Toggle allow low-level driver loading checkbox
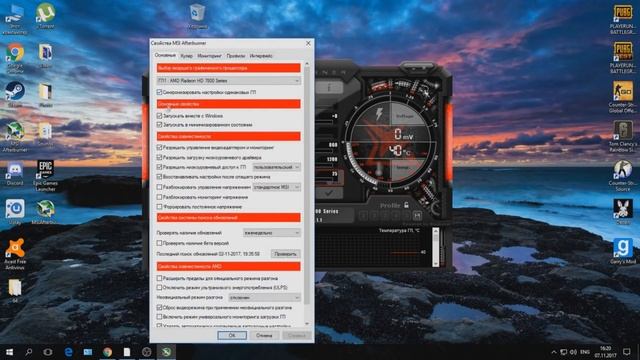Image resolution: width=640 pixels, height=360 pixels. 160,158
